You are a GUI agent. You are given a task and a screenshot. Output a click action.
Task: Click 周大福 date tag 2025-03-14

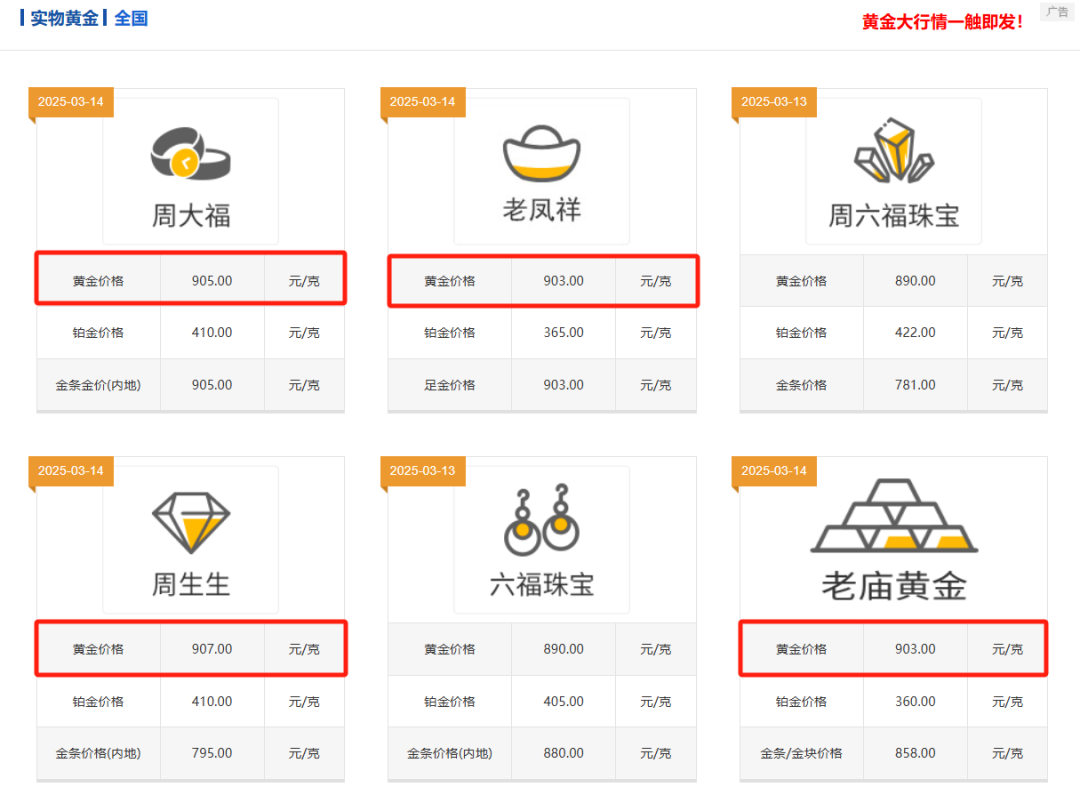pos(70,102)
